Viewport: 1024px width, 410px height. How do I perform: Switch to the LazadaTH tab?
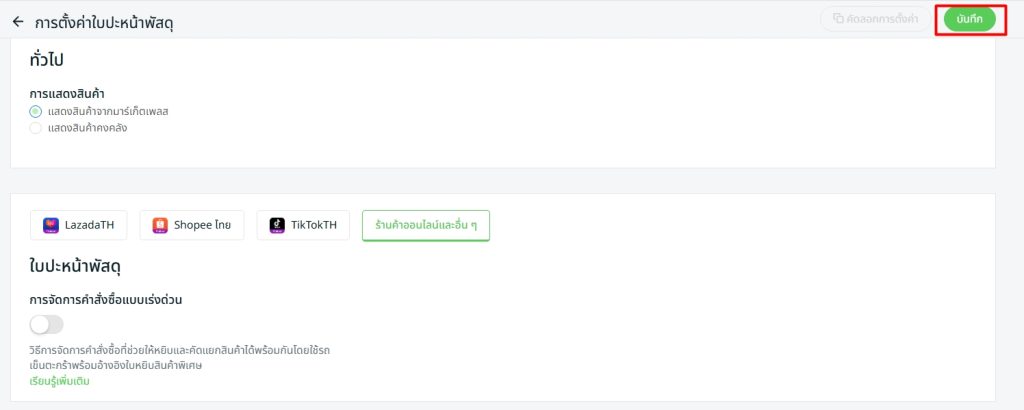point(79,226)
